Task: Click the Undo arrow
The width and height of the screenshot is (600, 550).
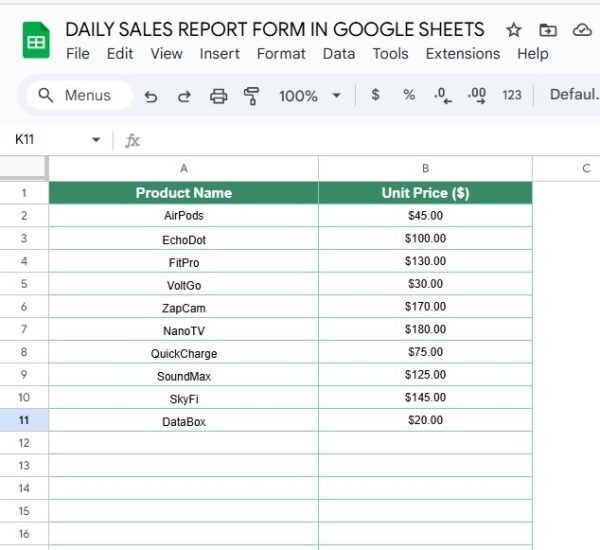Action: 151,96
